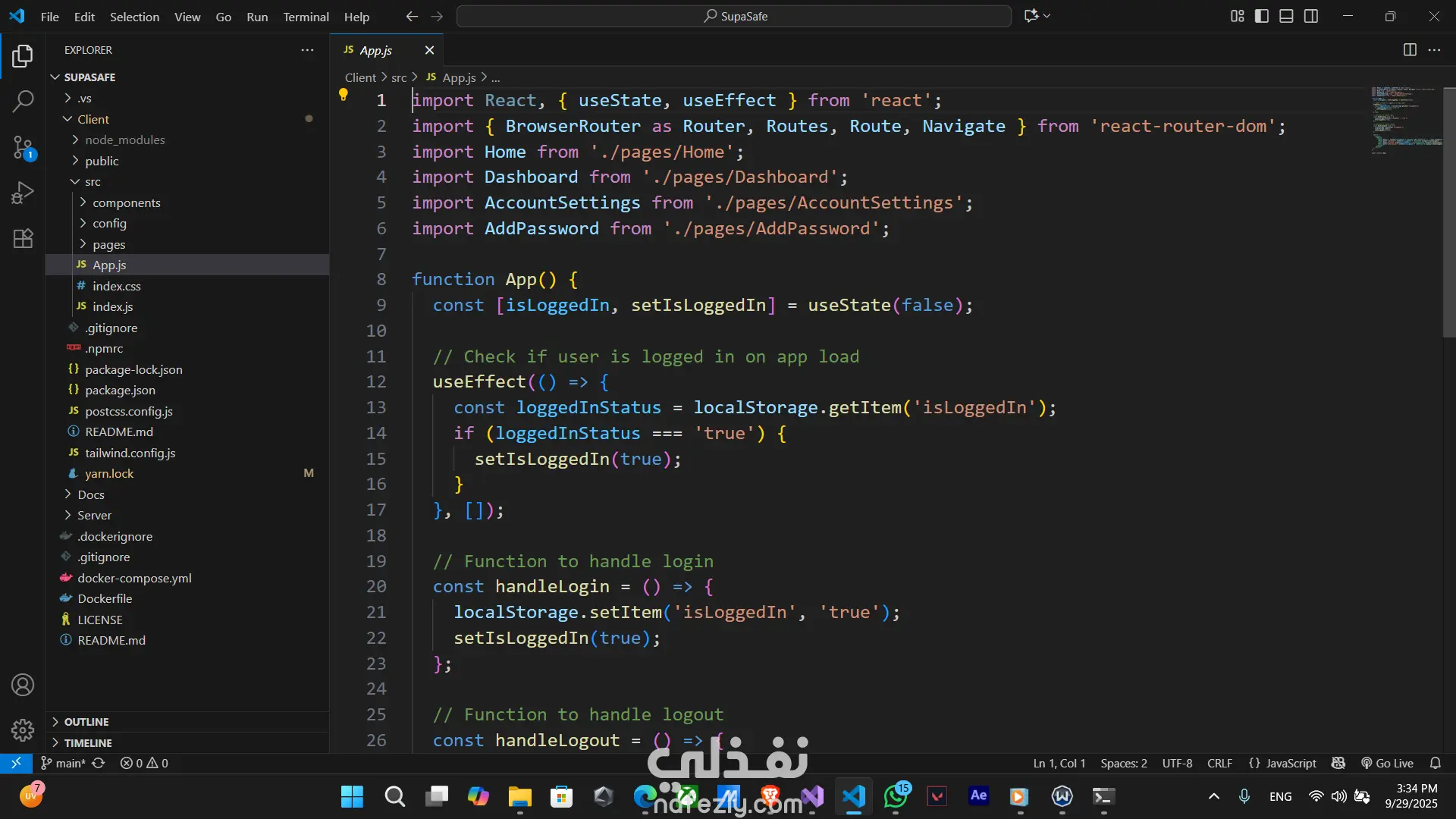This screenshot has height=819, width=1456.
Task: Open the Selection menu
Action: coord(134,17)
